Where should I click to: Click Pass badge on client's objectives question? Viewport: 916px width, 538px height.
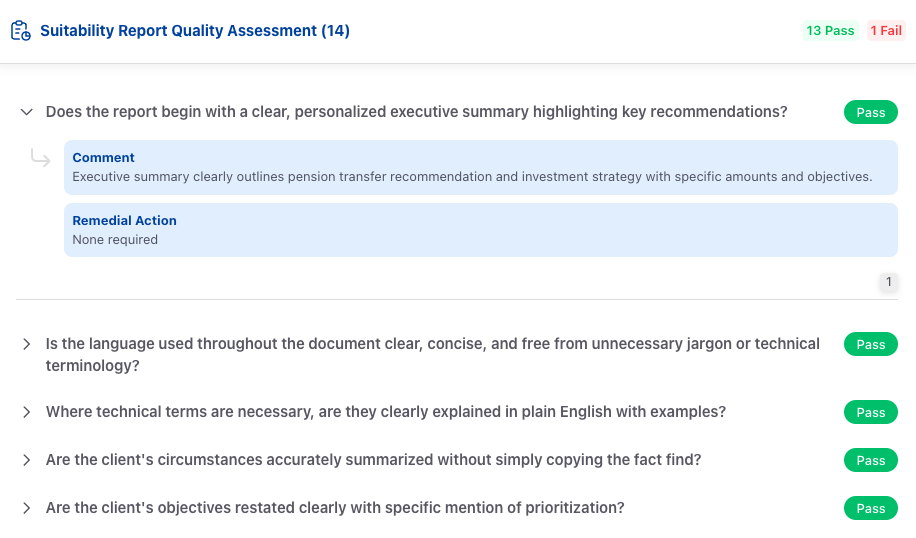tap(870, 508)
